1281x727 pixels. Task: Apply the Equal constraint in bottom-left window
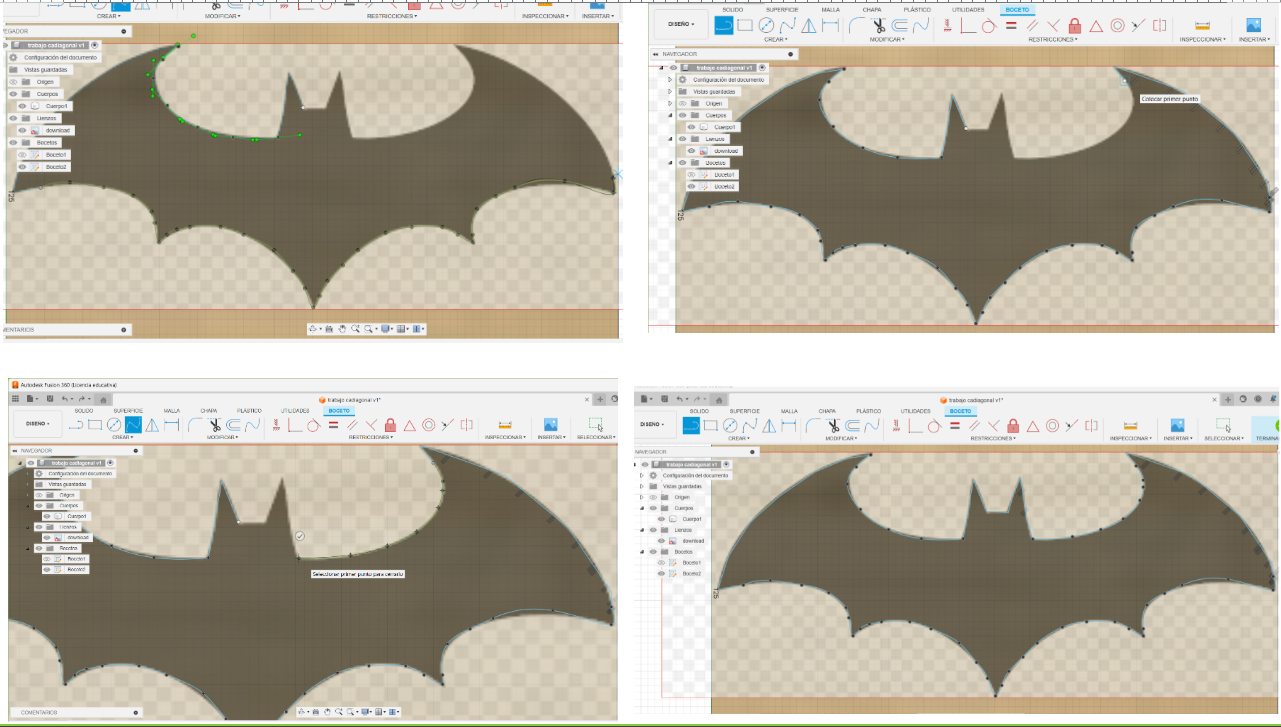click(x=333, y=425)
